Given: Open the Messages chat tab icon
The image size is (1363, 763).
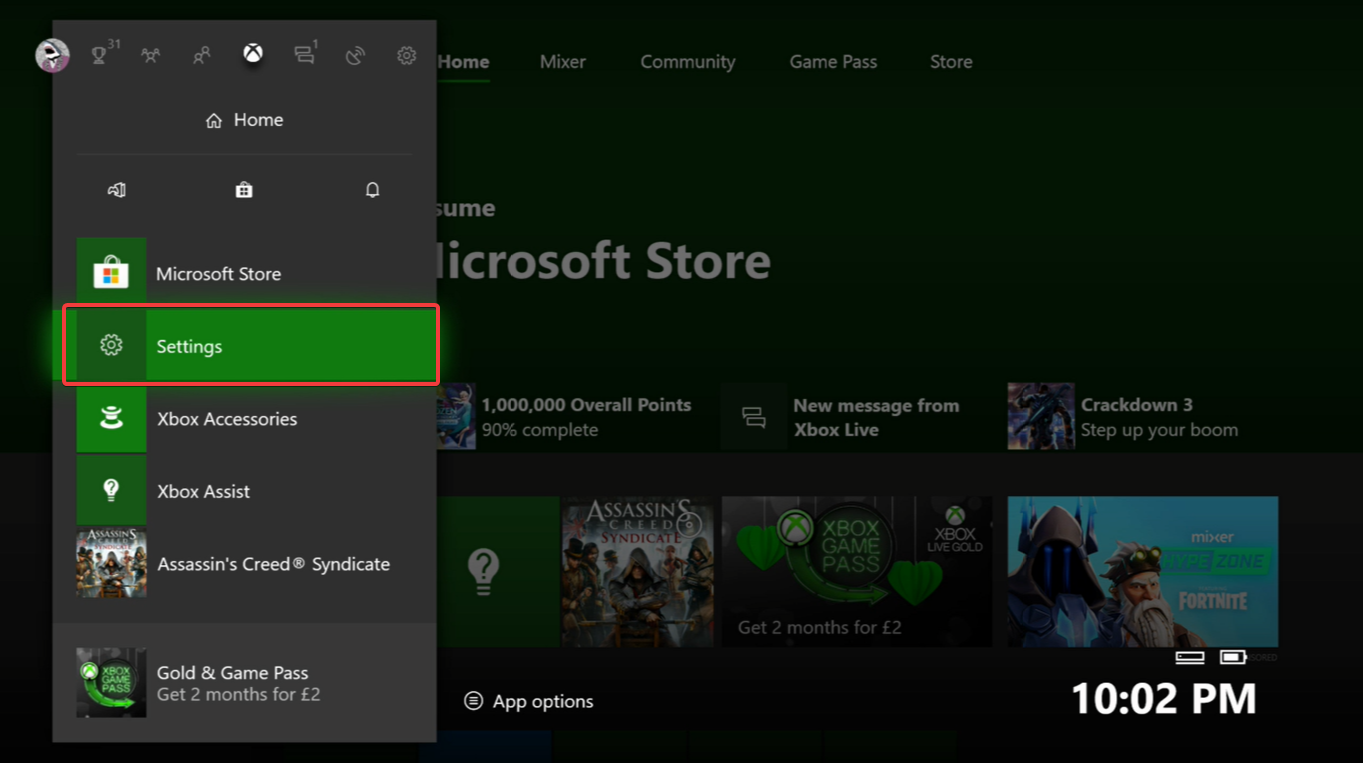Looking at the screenshot, I should tap(305, 55).
